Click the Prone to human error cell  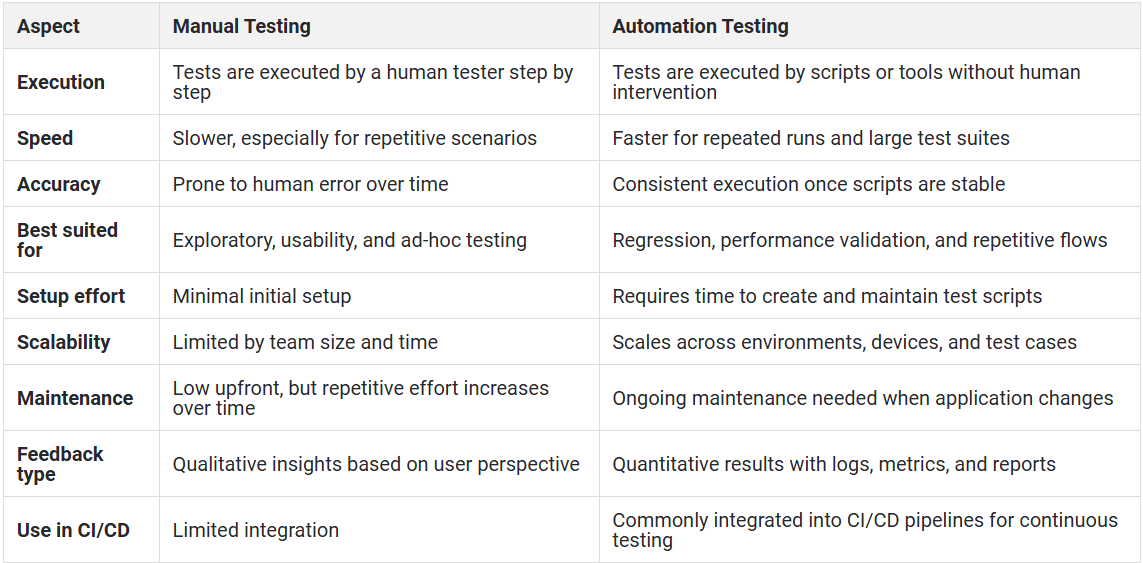click(311, 185)
